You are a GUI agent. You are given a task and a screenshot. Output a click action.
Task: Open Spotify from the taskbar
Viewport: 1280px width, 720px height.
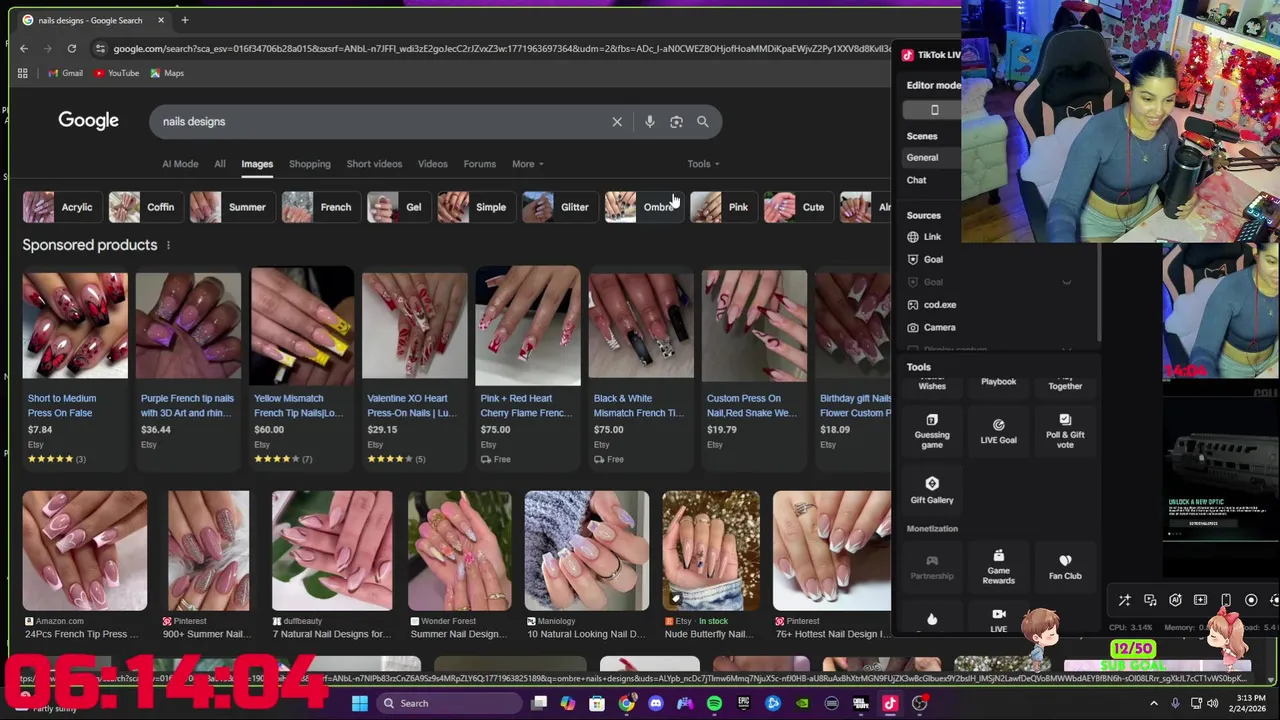[x=714, y=703]
